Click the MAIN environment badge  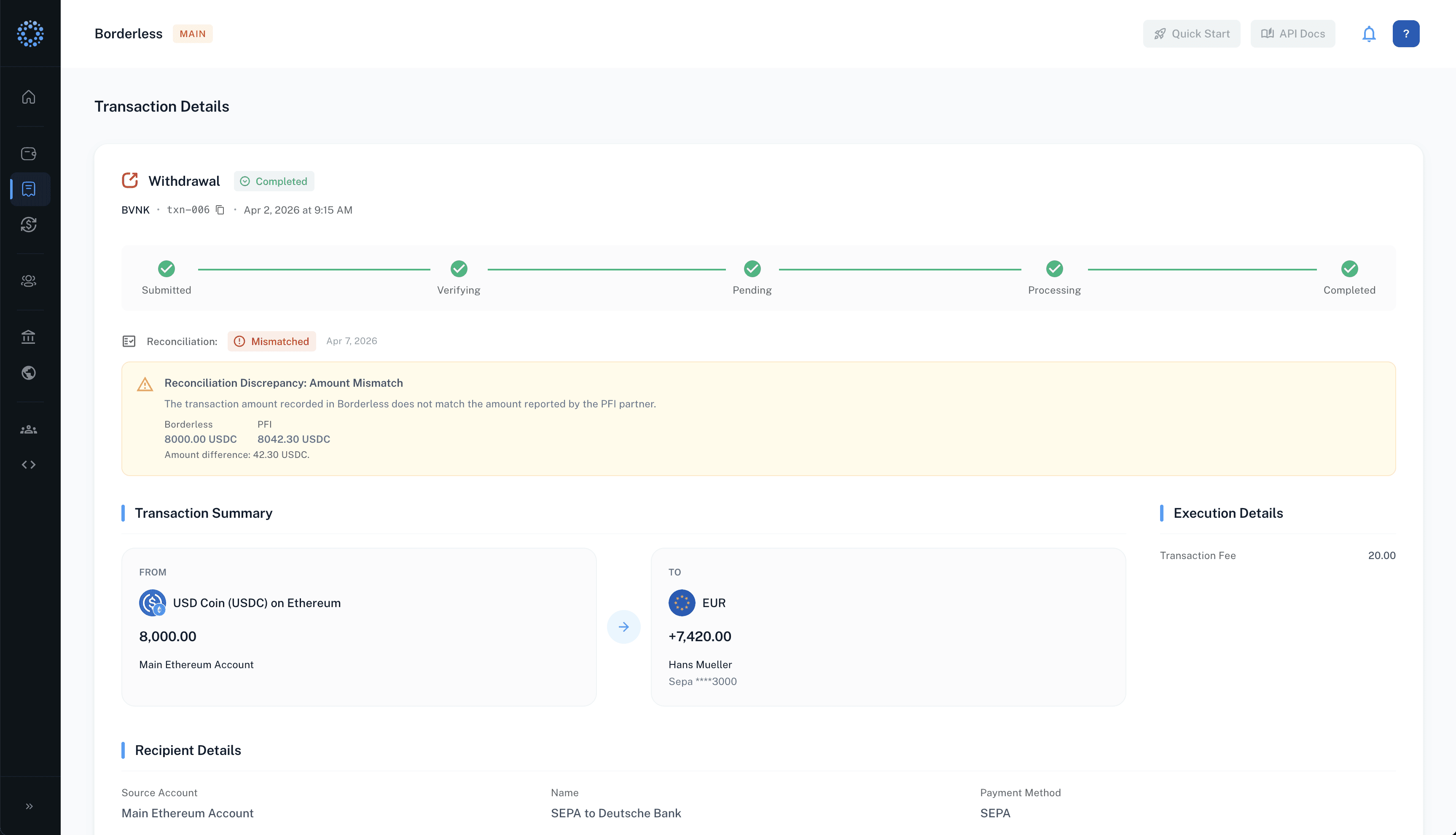pyautogui.click(x=192, y=34)
